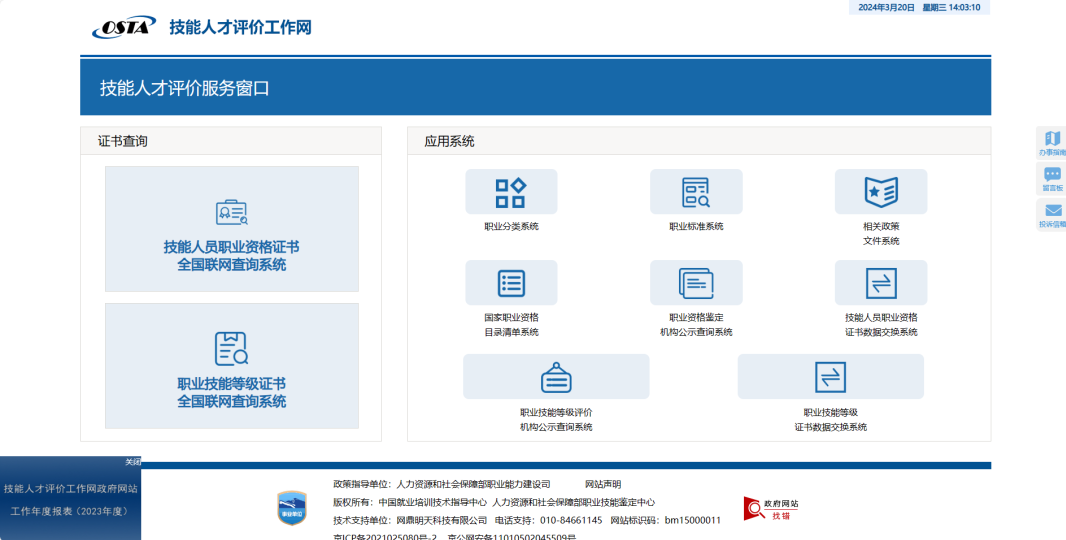Open the 职业标准系统 text label
The image size is (1066, 540).
696,226
